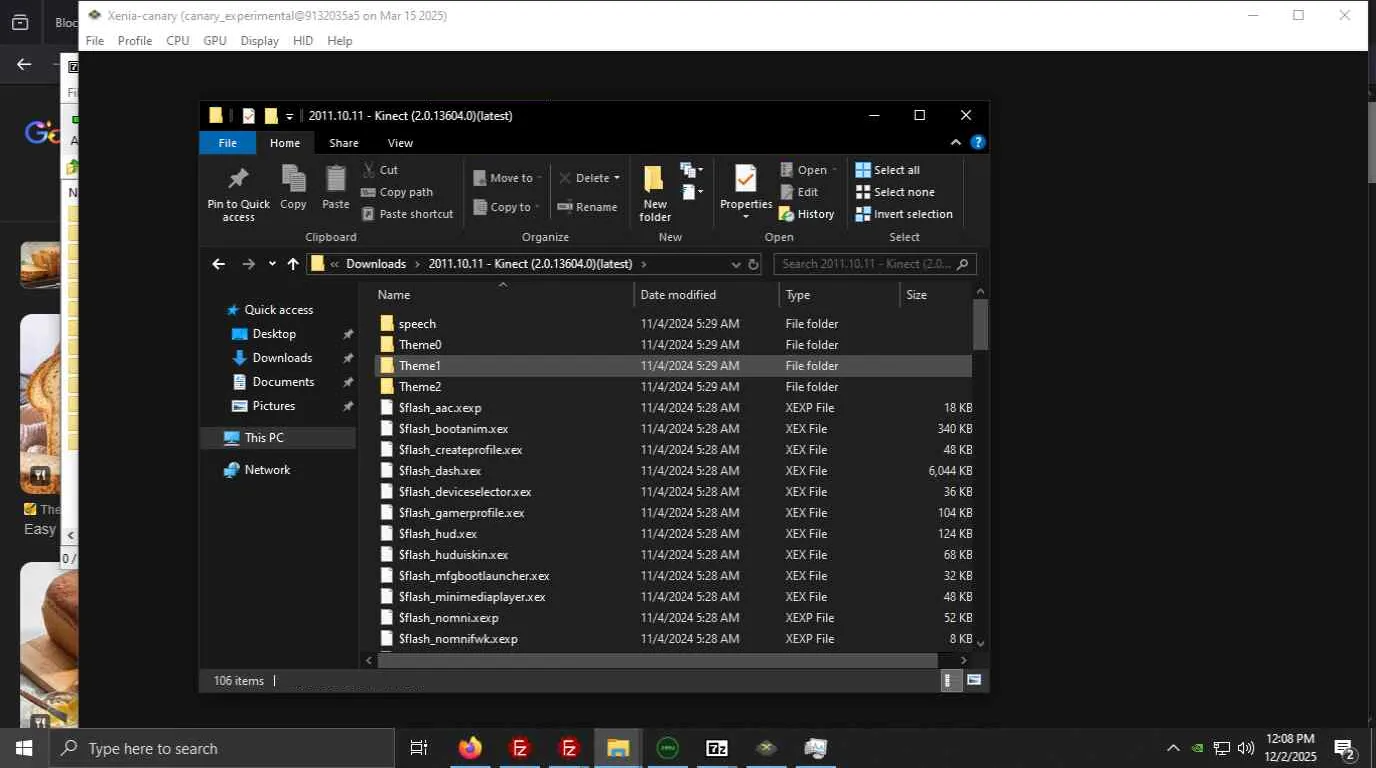Click Invert selection in the ribbon
This screenshot has width=1376, height=768.
coord(904,214)
